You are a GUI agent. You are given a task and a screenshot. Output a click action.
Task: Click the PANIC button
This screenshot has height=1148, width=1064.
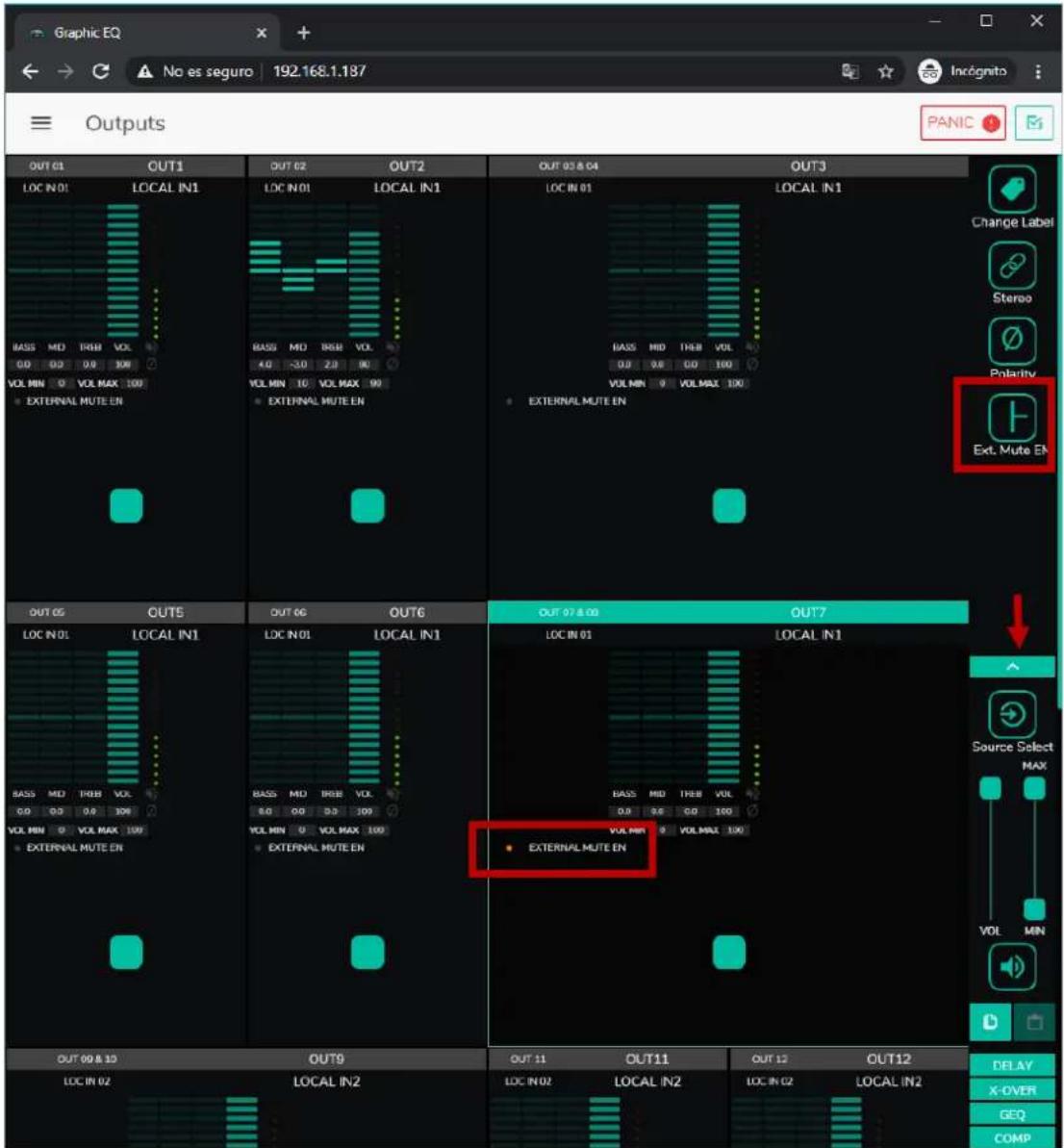[x=962, y=123]
